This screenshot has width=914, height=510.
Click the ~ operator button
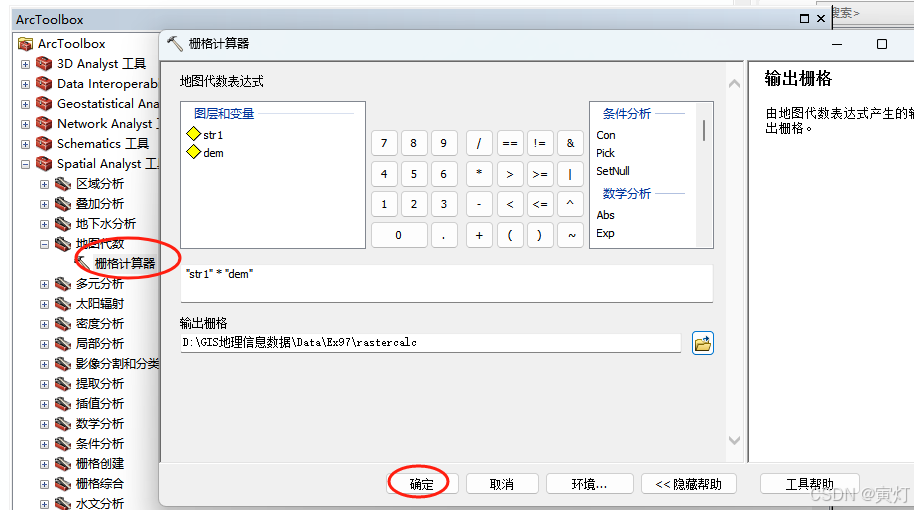571,235
